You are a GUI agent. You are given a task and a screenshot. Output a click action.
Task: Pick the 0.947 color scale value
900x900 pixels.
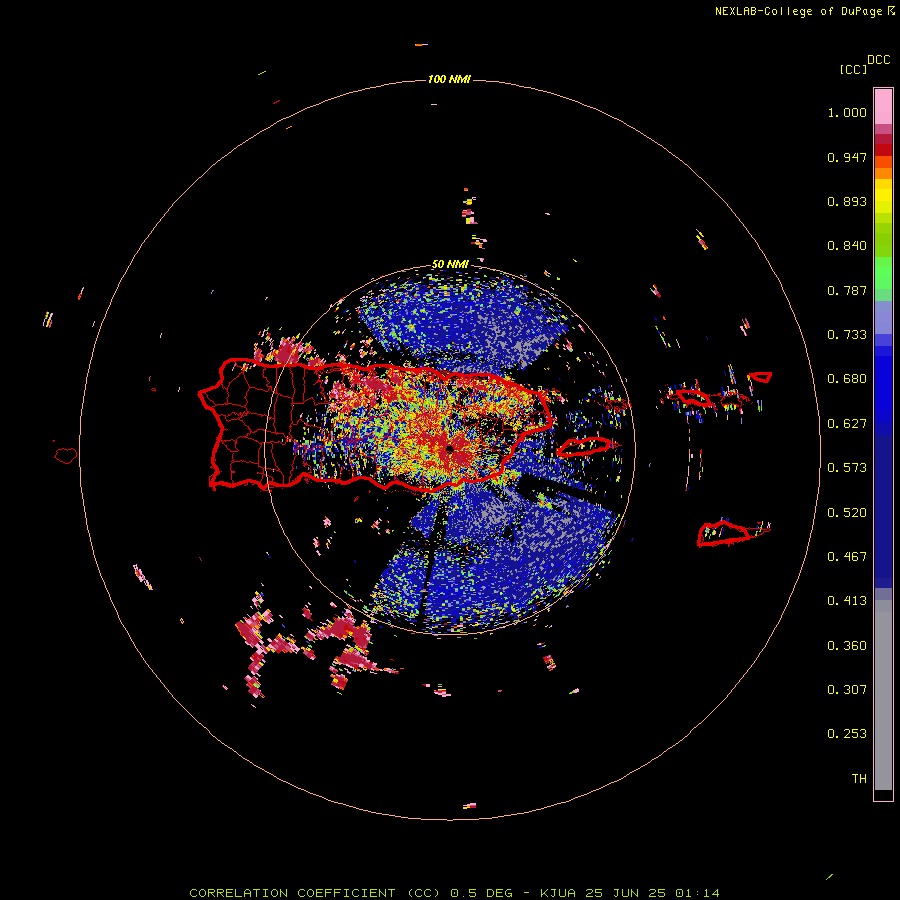click(x=847, y=157)
